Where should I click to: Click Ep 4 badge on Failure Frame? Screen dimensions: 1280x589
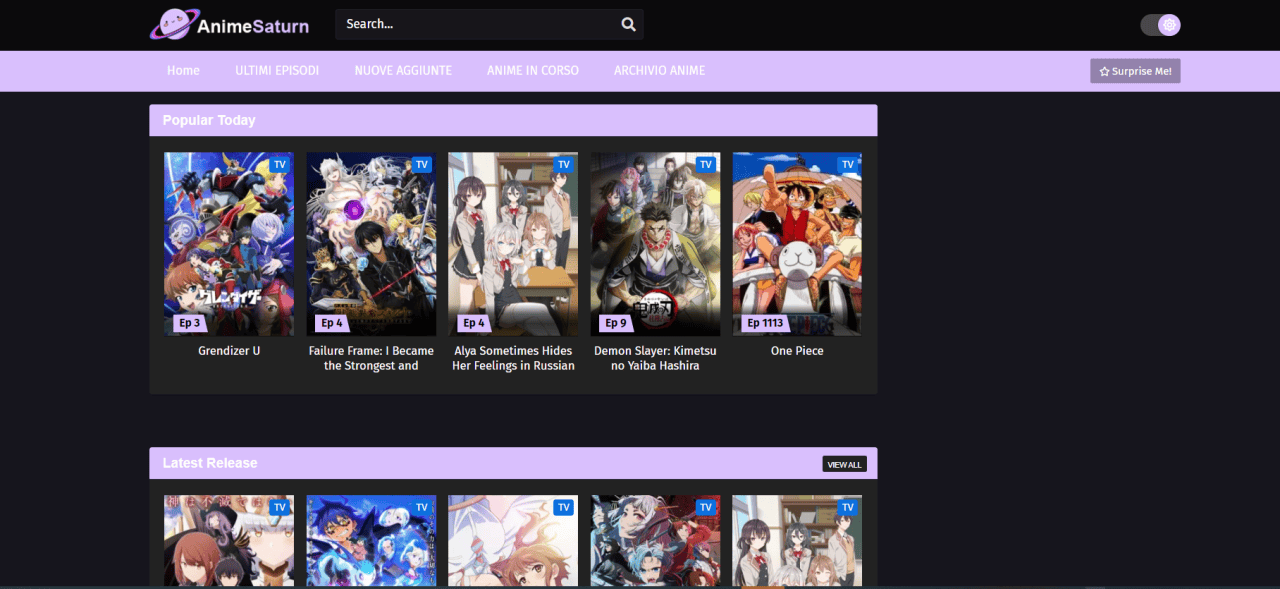[331, 323]
